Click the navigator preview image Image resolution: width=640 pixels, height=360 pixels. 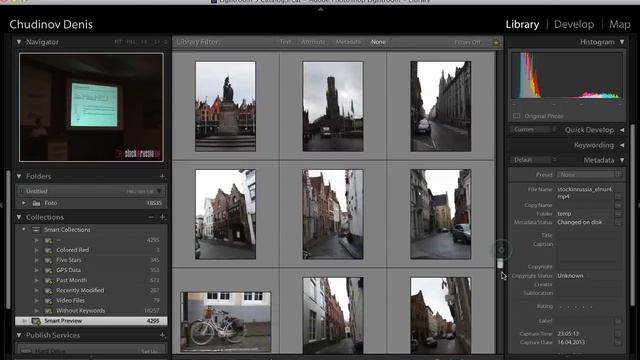click(x=91, y=107)
